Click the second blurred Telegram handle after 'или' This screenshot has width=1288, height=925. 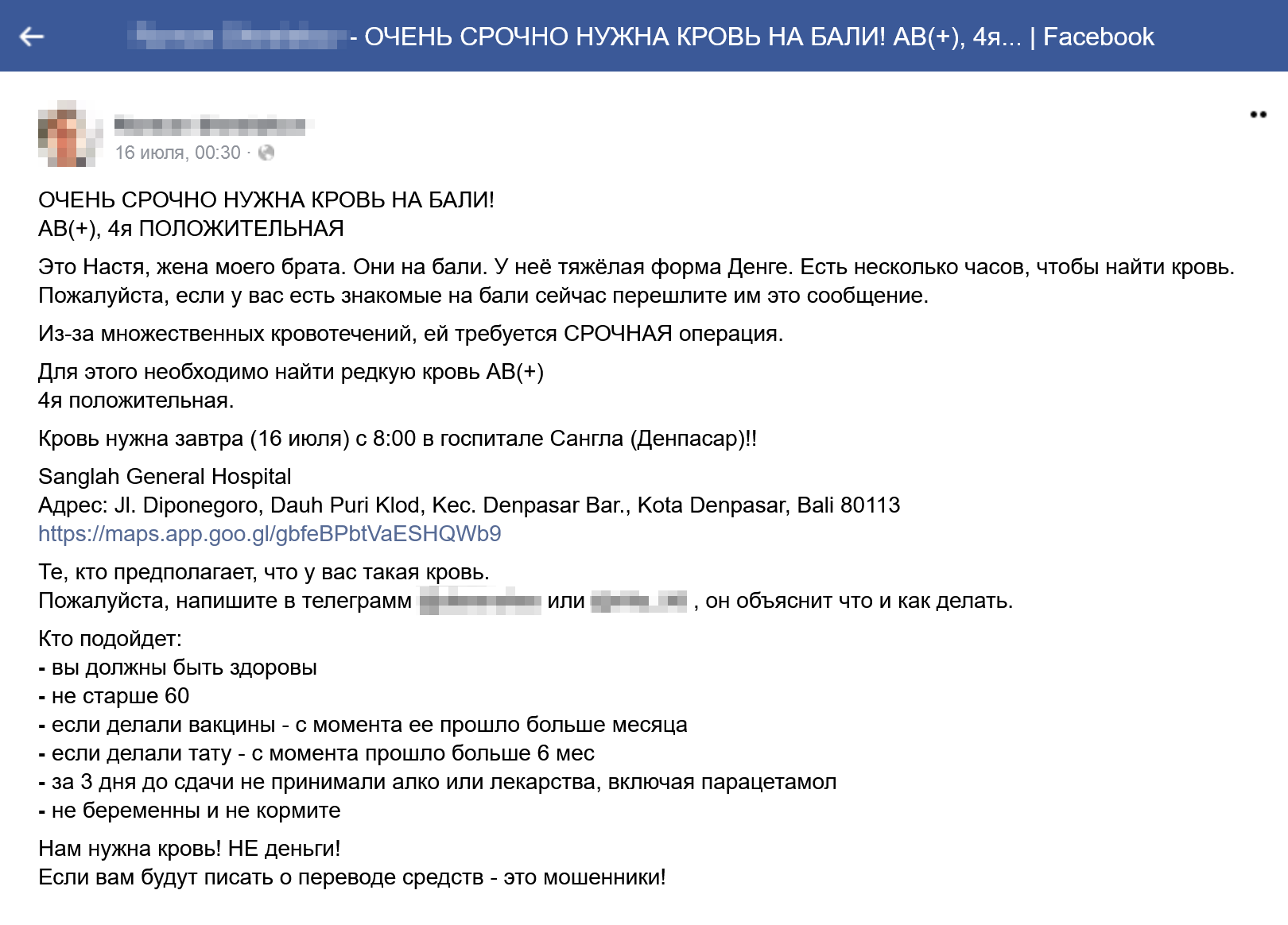[639, 601]
